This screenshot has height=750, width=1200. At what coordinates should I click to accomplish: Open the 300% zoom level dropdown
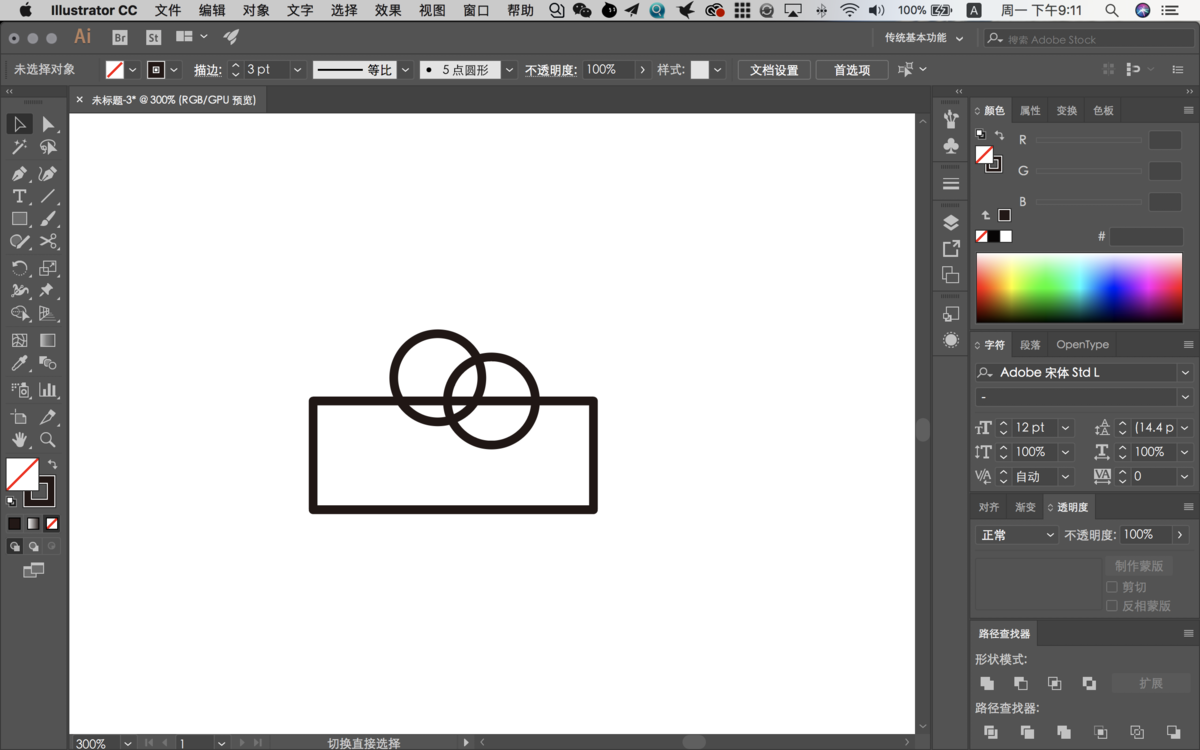(x=127, y=743)
